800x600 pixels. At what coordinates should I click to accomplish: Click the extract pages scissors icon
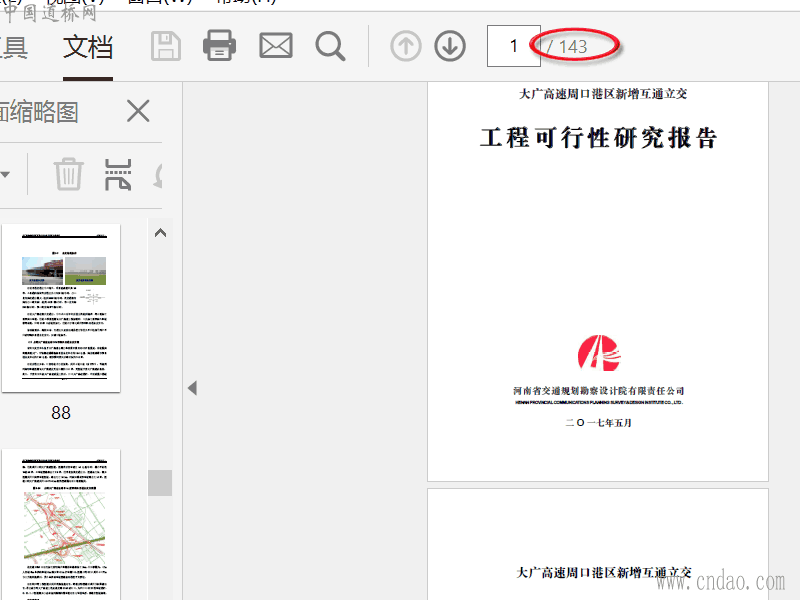point(118,174)
